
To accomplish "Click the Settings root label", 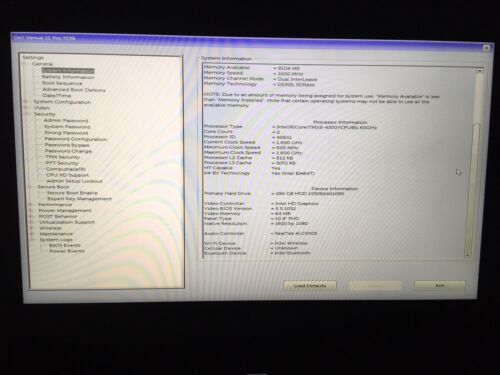I will (x=33, y=58).
